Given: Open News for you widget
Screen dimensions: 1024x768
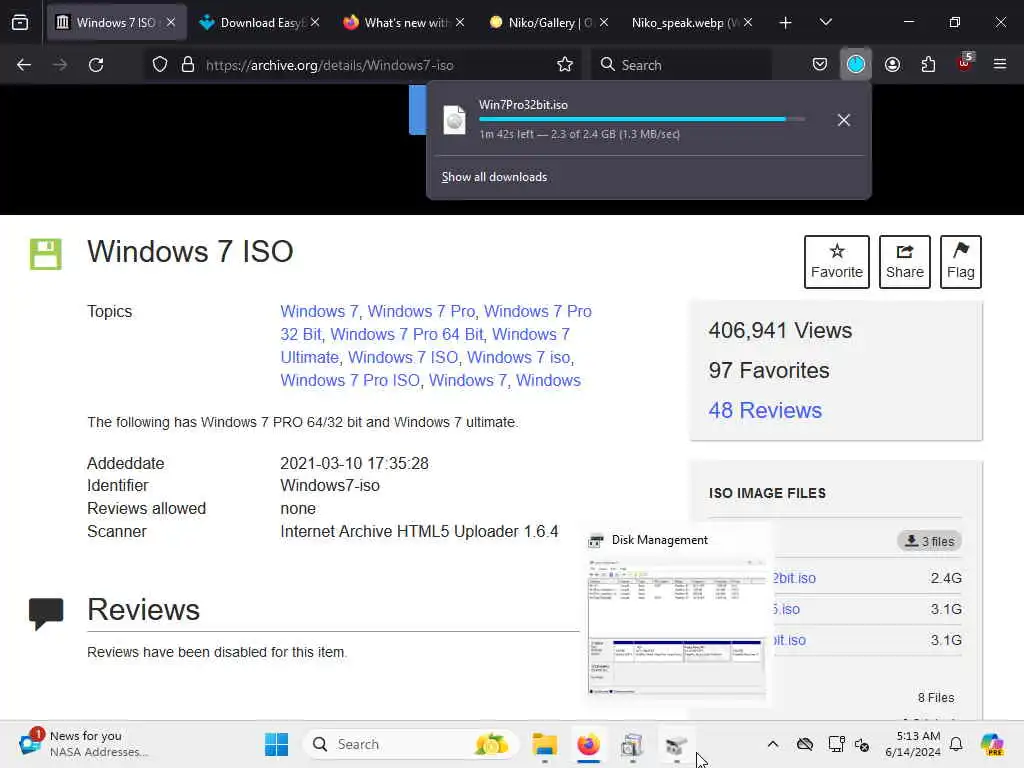Looking at the screenshot, I should 85,744.
